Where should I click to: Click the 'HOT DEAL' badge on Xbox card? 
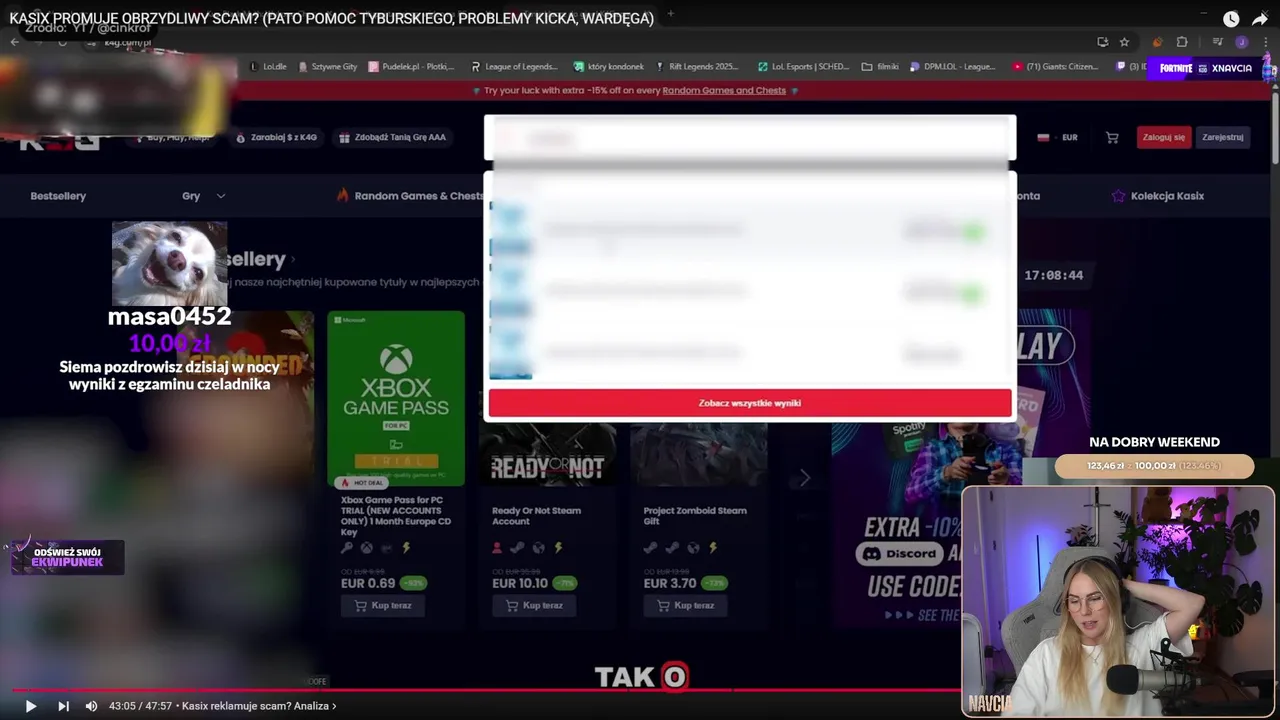[362, 482]
